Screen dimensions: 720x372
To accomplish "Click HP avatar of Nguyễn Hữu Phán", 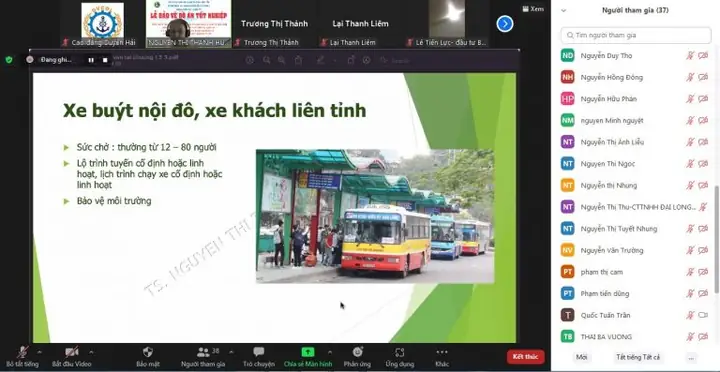I will pos(568,99).
